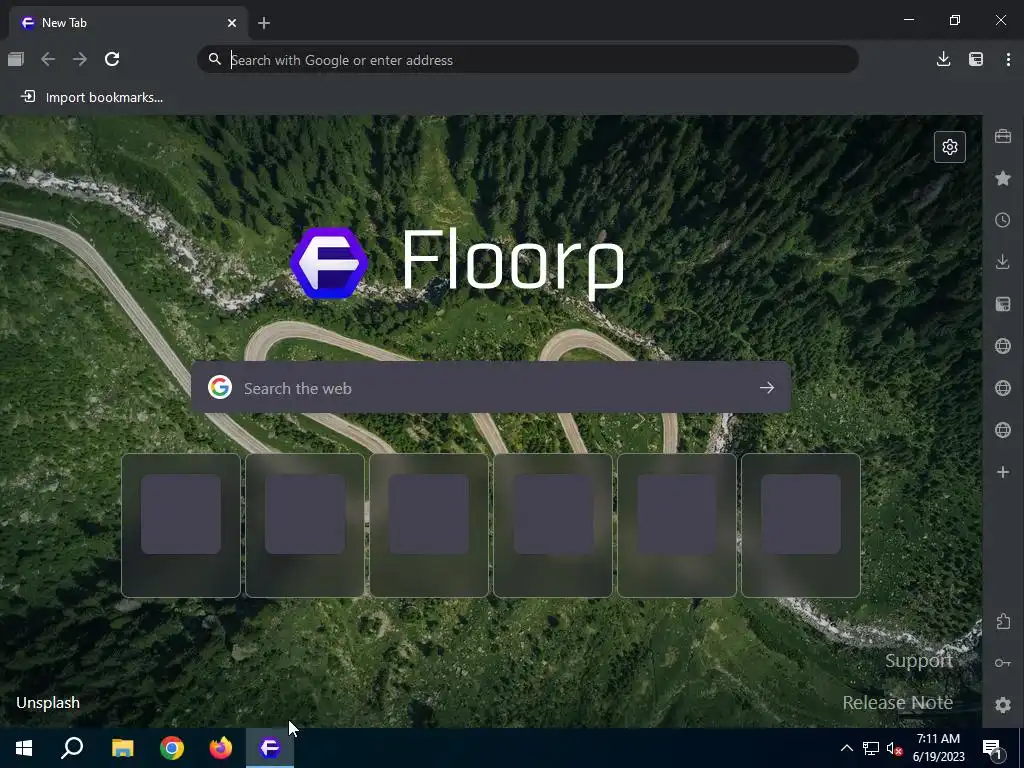
Task: Open the browser manager briefcase sidebar icon
Action: pyautogui.click(x=1003, y=136)
